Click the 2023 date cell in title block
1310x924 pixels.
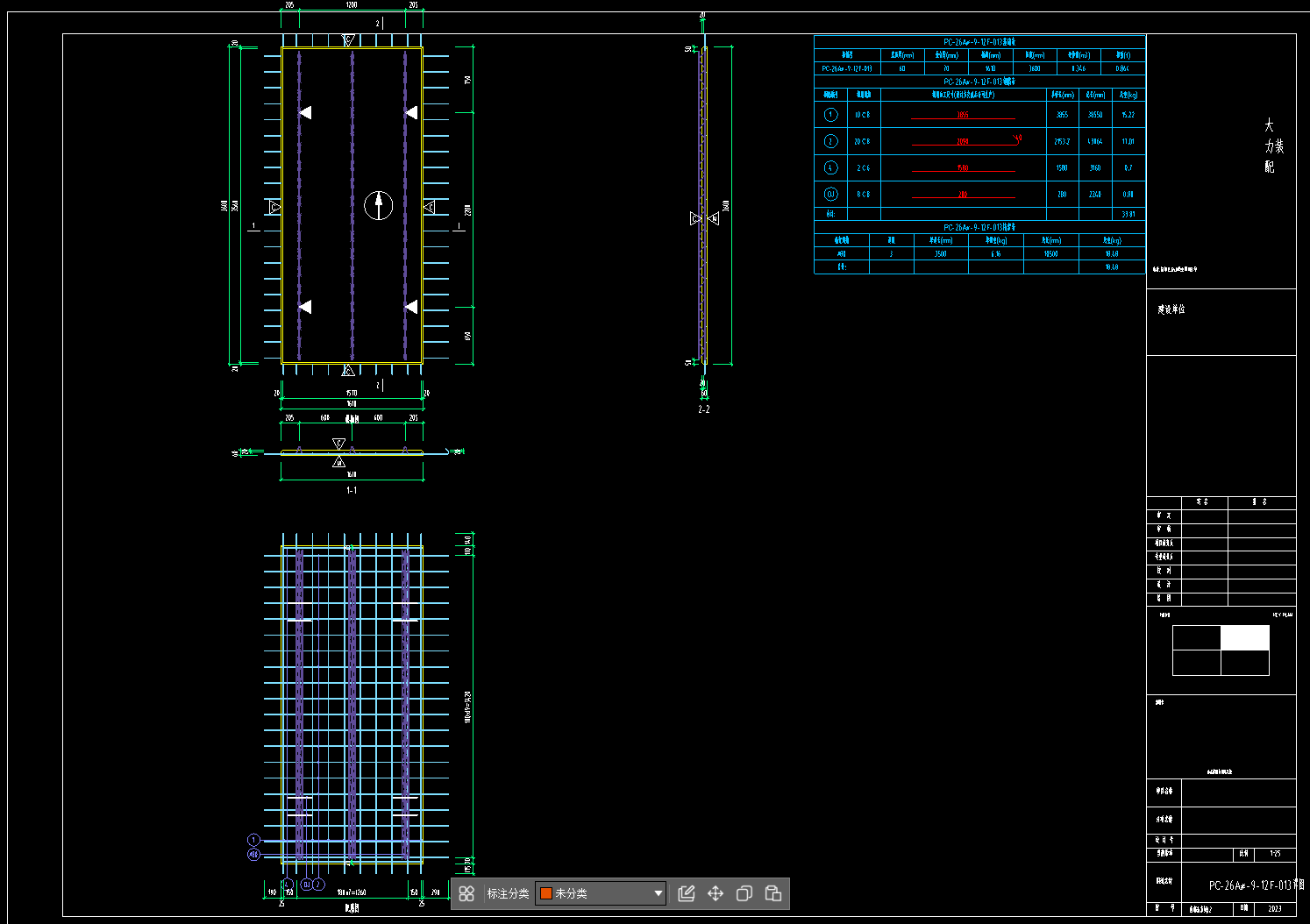pos(1275,909)
